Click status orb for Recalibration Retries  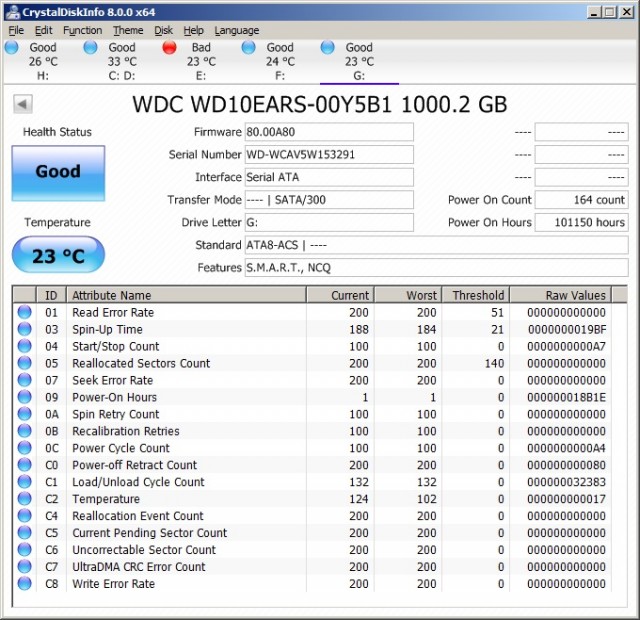point(24,431)
